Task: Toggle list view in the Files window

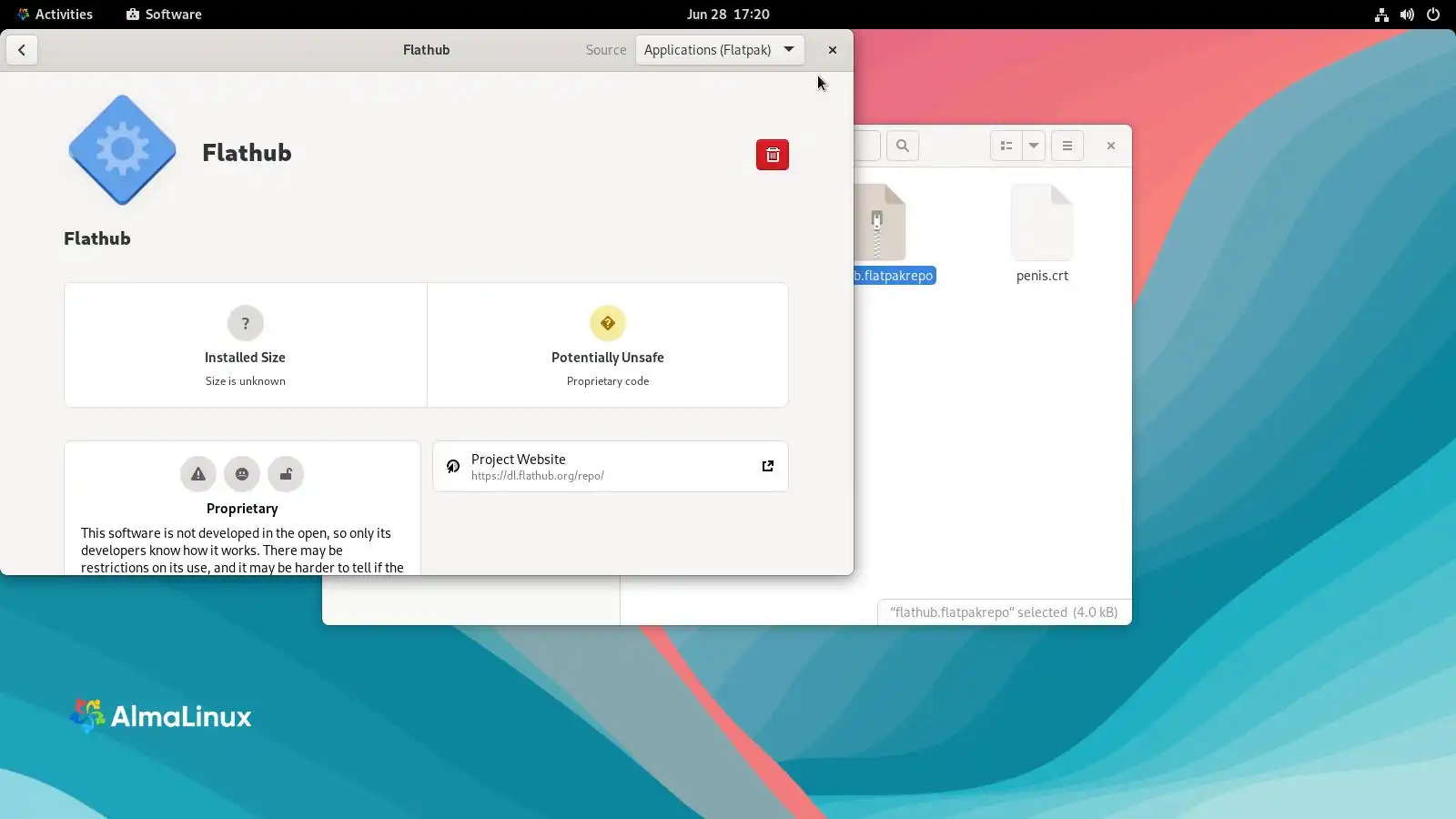Action: click(1006, 146)
